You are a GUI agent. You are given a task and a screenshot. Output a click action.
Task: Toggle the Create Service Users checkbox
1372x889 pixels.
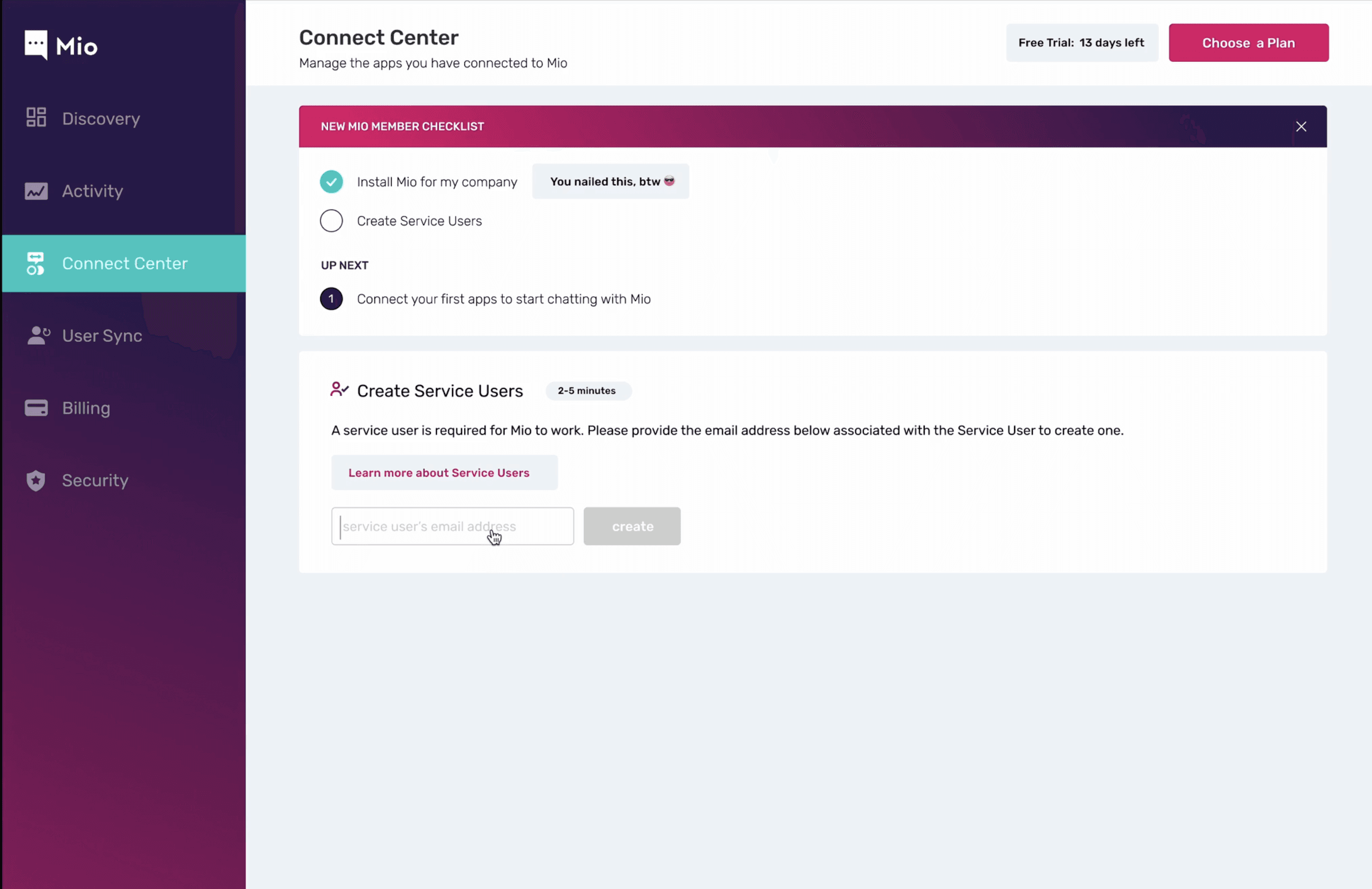(x=331, y=220)
